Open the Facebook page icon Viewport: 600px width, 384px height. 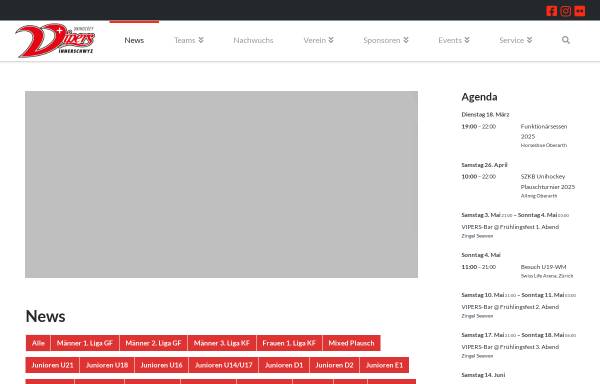point(551,11)
